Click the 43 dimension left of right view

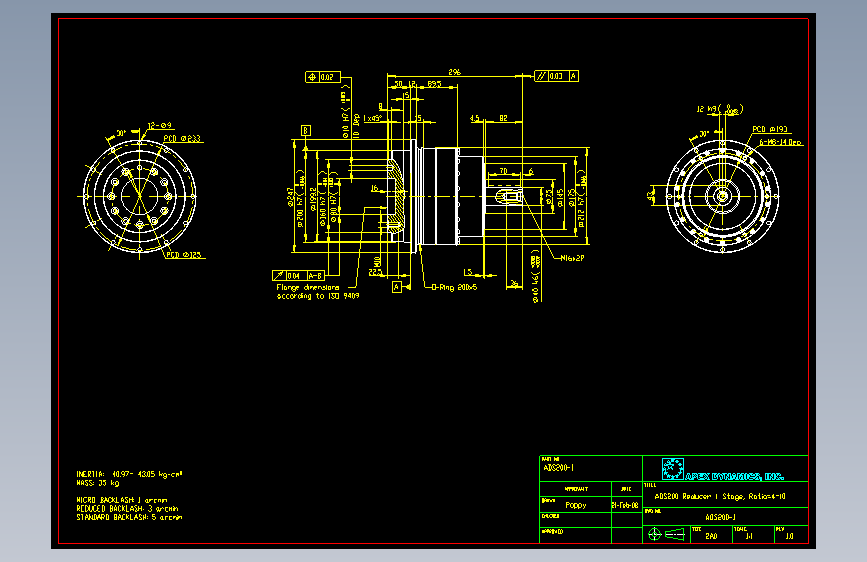coord(650,195)
